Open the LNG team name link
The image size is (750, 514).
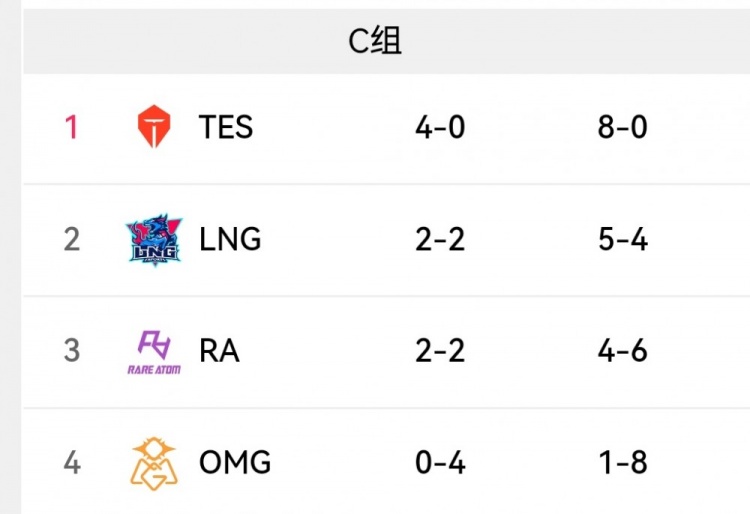(x=230, y=240)
